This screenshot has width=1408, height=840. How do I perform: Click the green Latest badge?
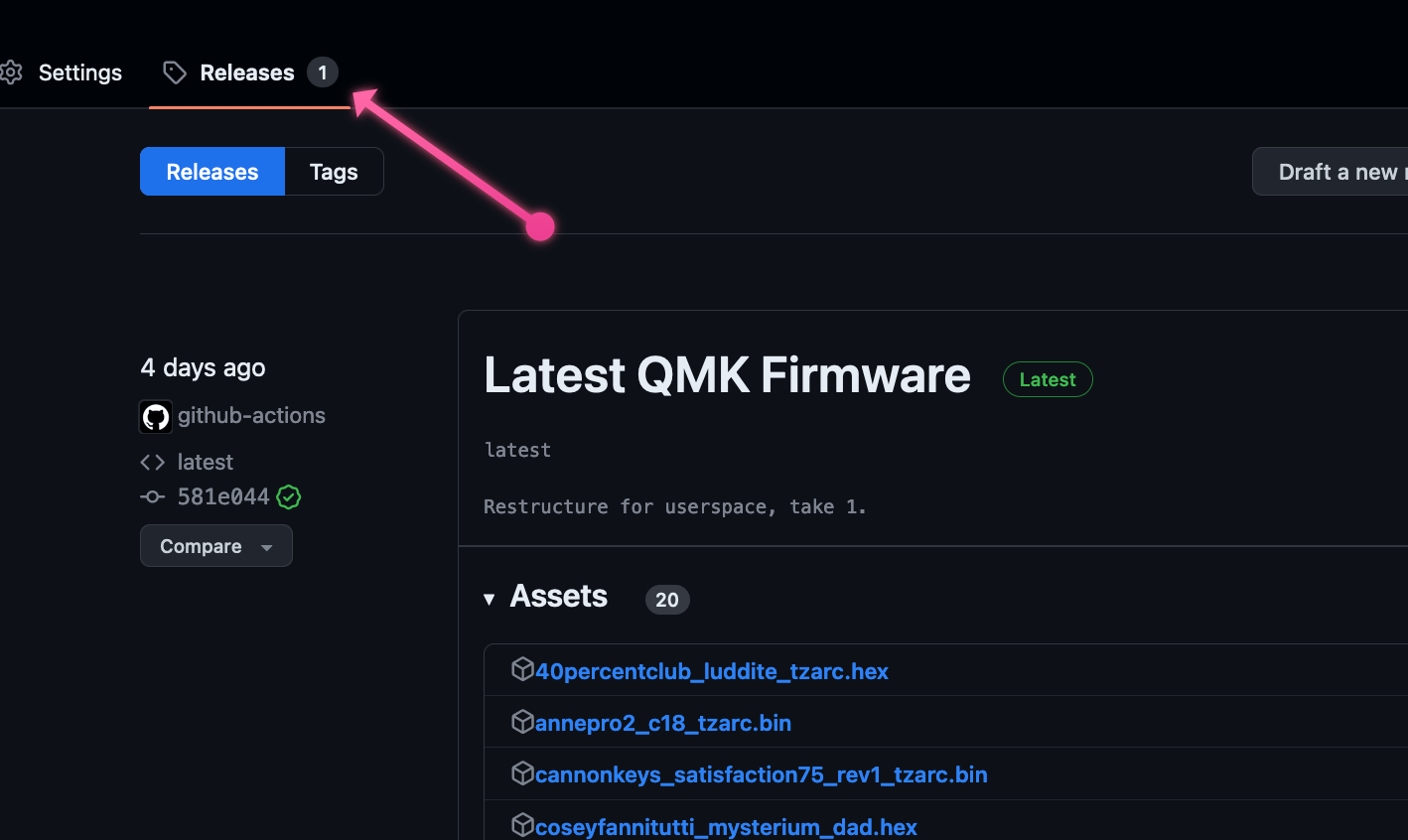click(x=1048, y=379)
